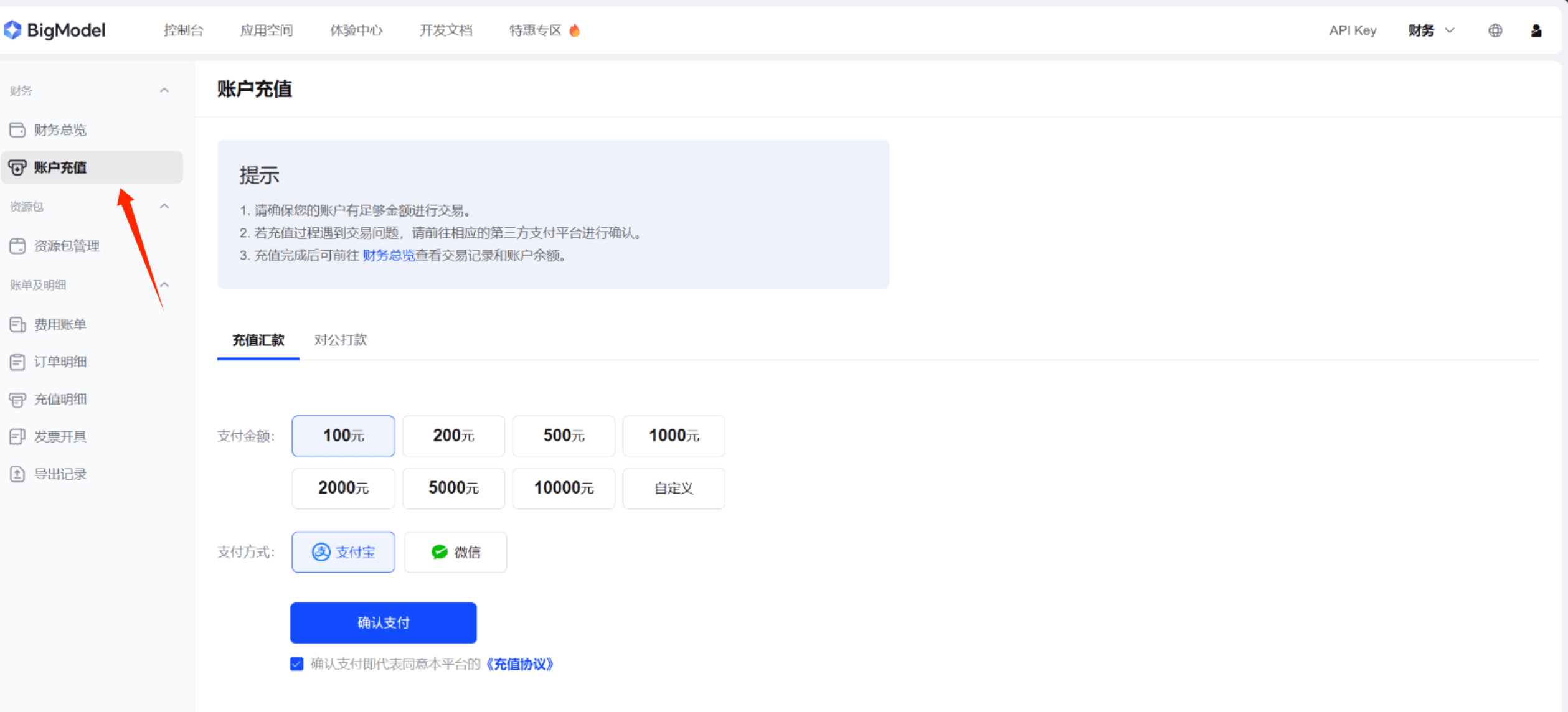This screenshot has width=1568, height=712.
Task: Click the BigModel logo icon
Action: (x=13, y=30)
